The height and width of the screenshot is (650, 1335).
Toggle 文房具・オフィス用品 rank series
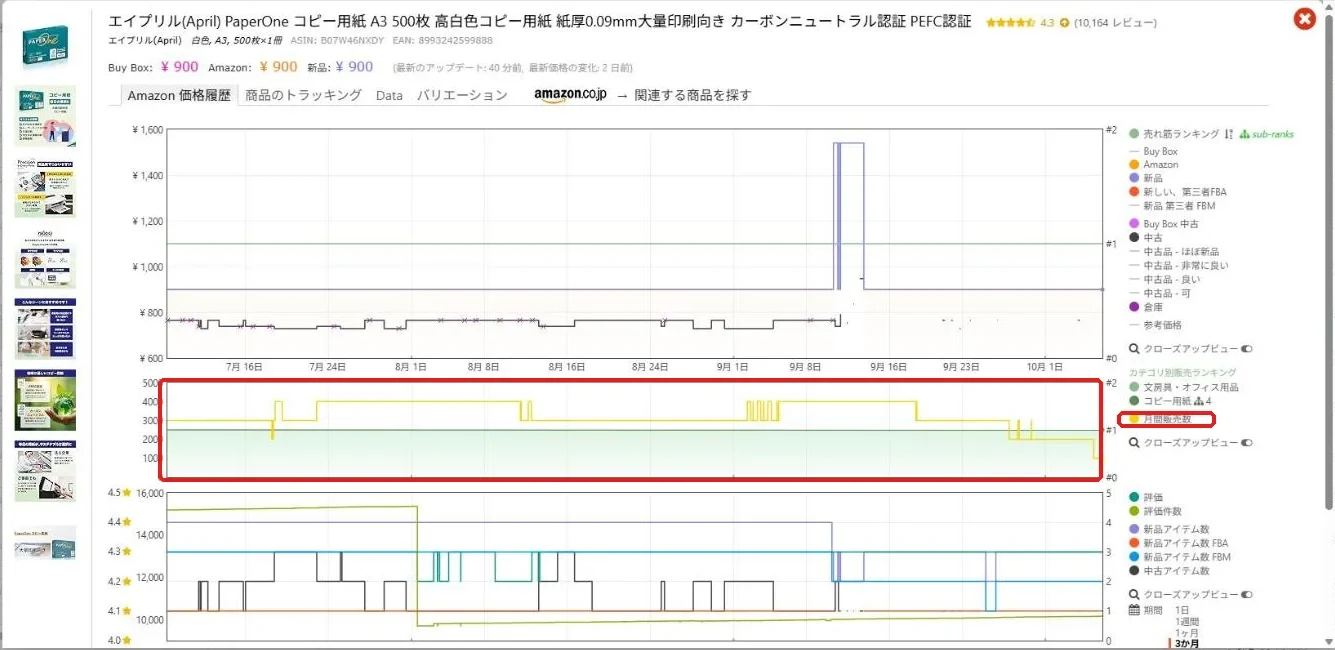coord(1184,387)
